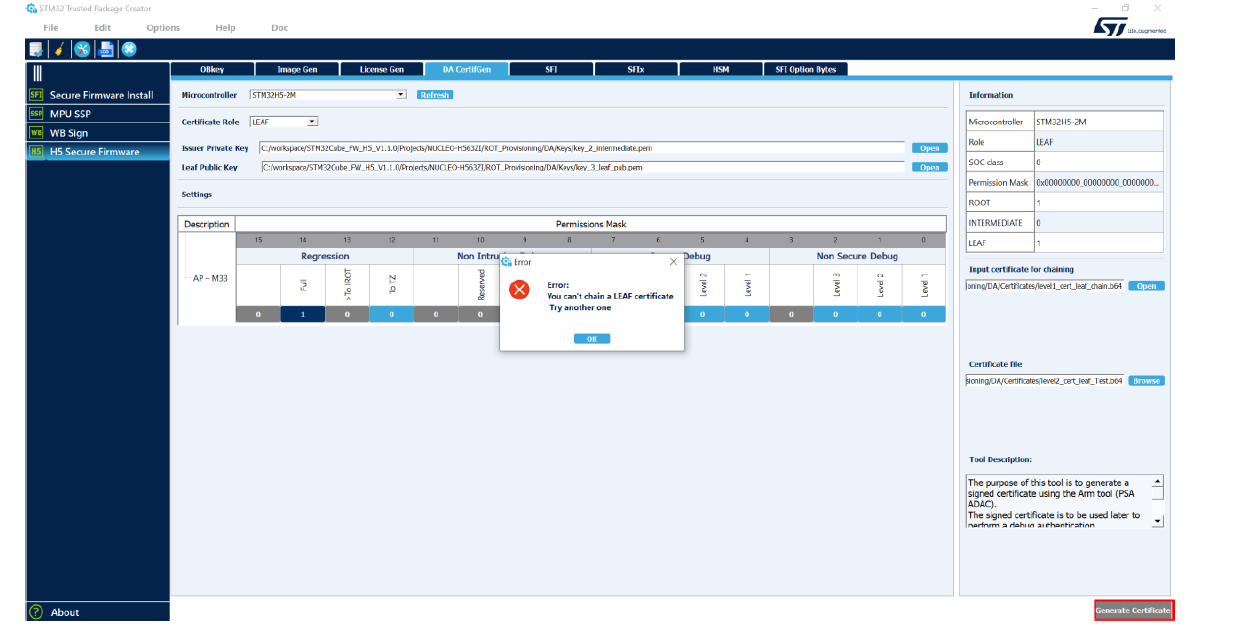Screen dimensions: 1234x627
Task: Click the broom clean icon in toolbar
Action: click(x=59, y=48)
